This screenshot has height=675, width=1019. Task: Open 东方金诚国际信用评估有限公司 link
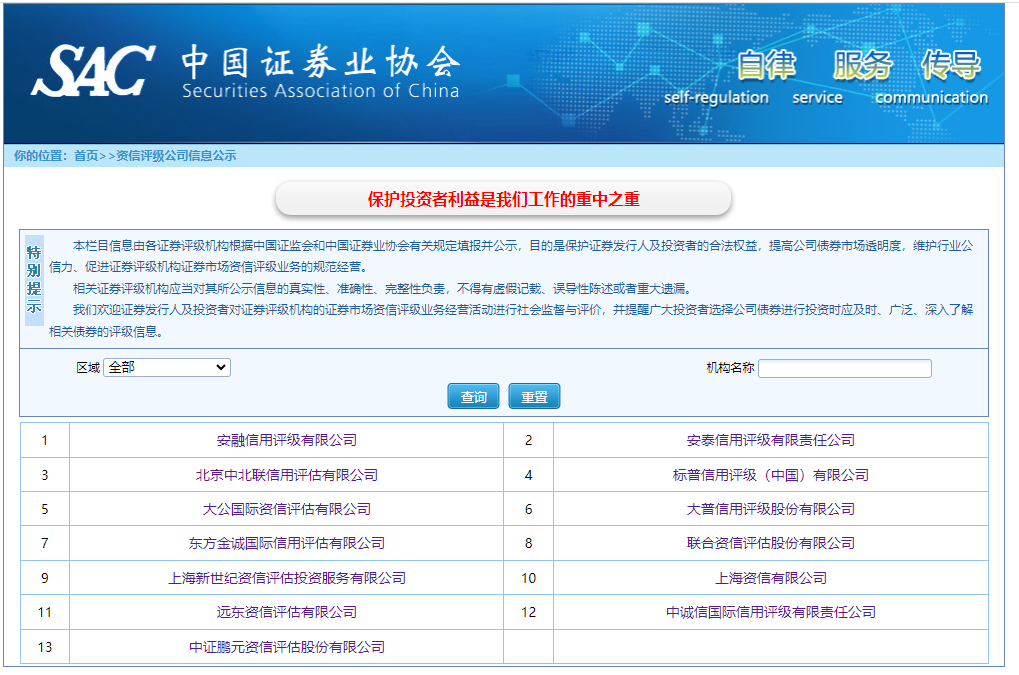click(287, 543)
